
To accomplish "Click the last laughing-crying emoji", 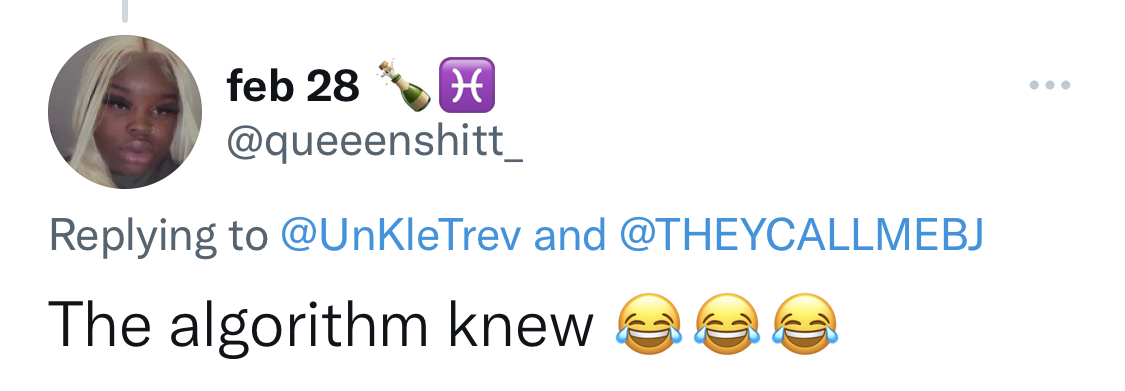I will 804,324.
